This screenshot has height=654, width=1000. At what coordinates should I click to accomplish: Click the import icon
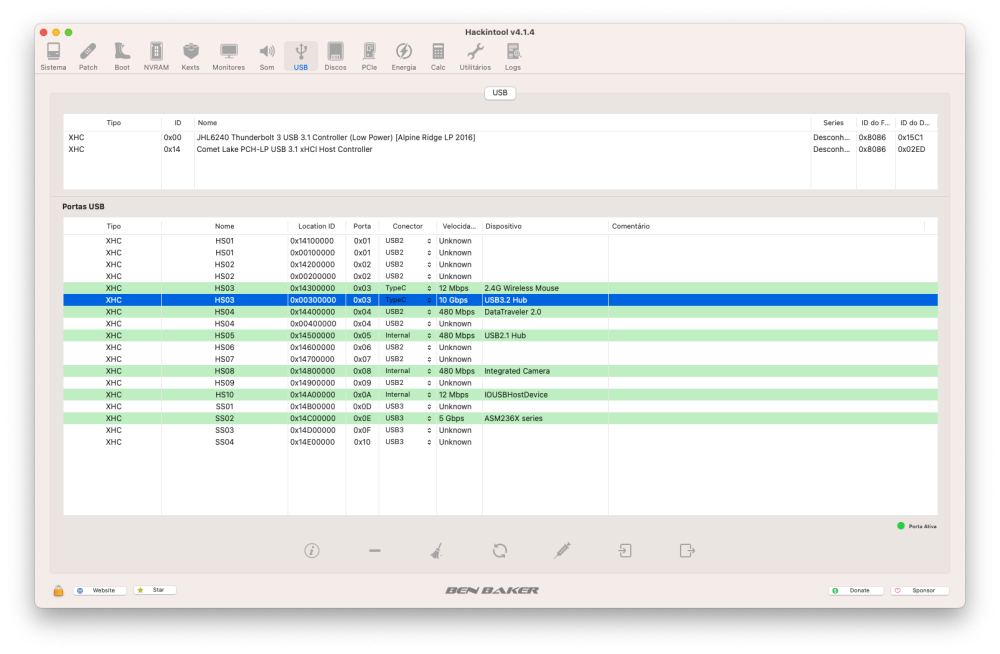(625, 551)
